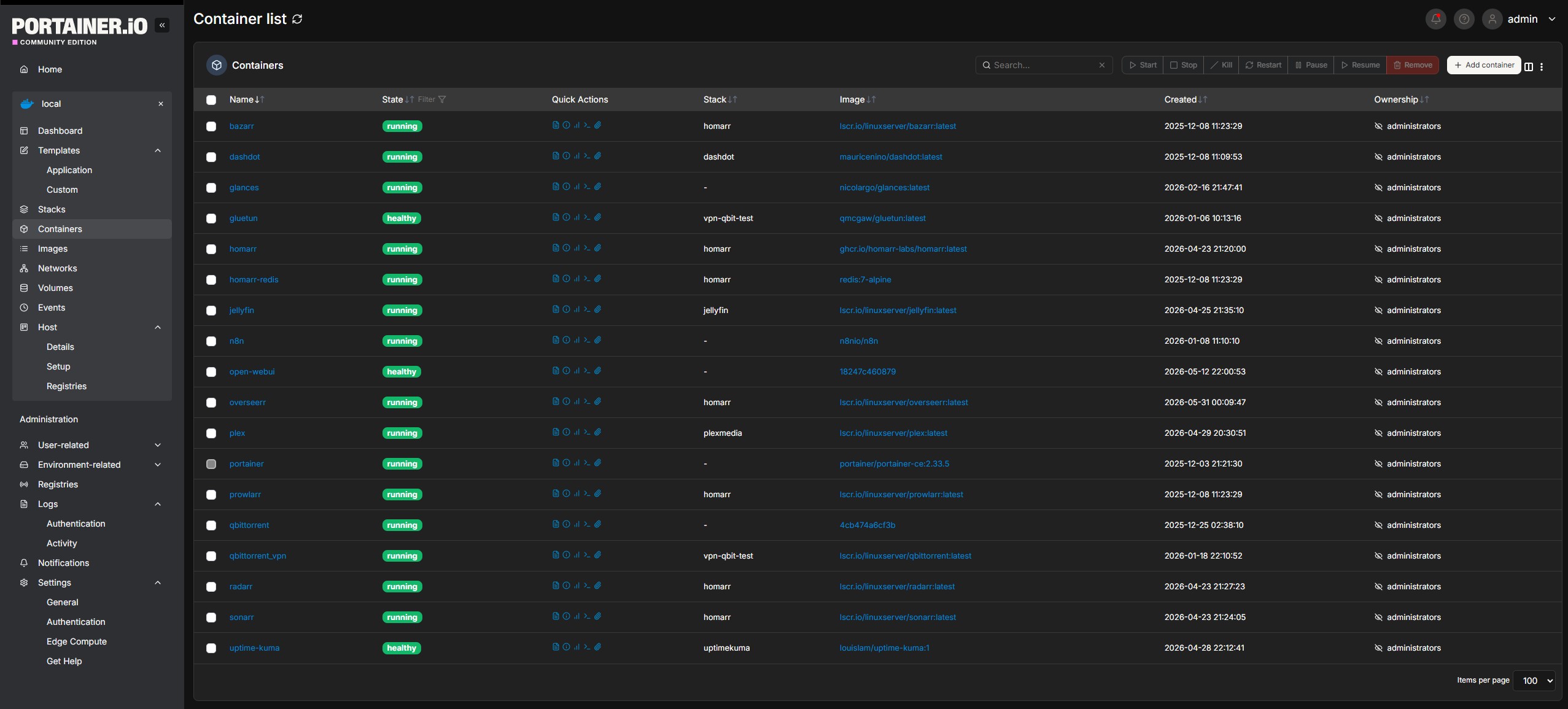This screenshot has height=709, width=1568.
Task: Close the local environment with X
Action: (x=161, y=104)
